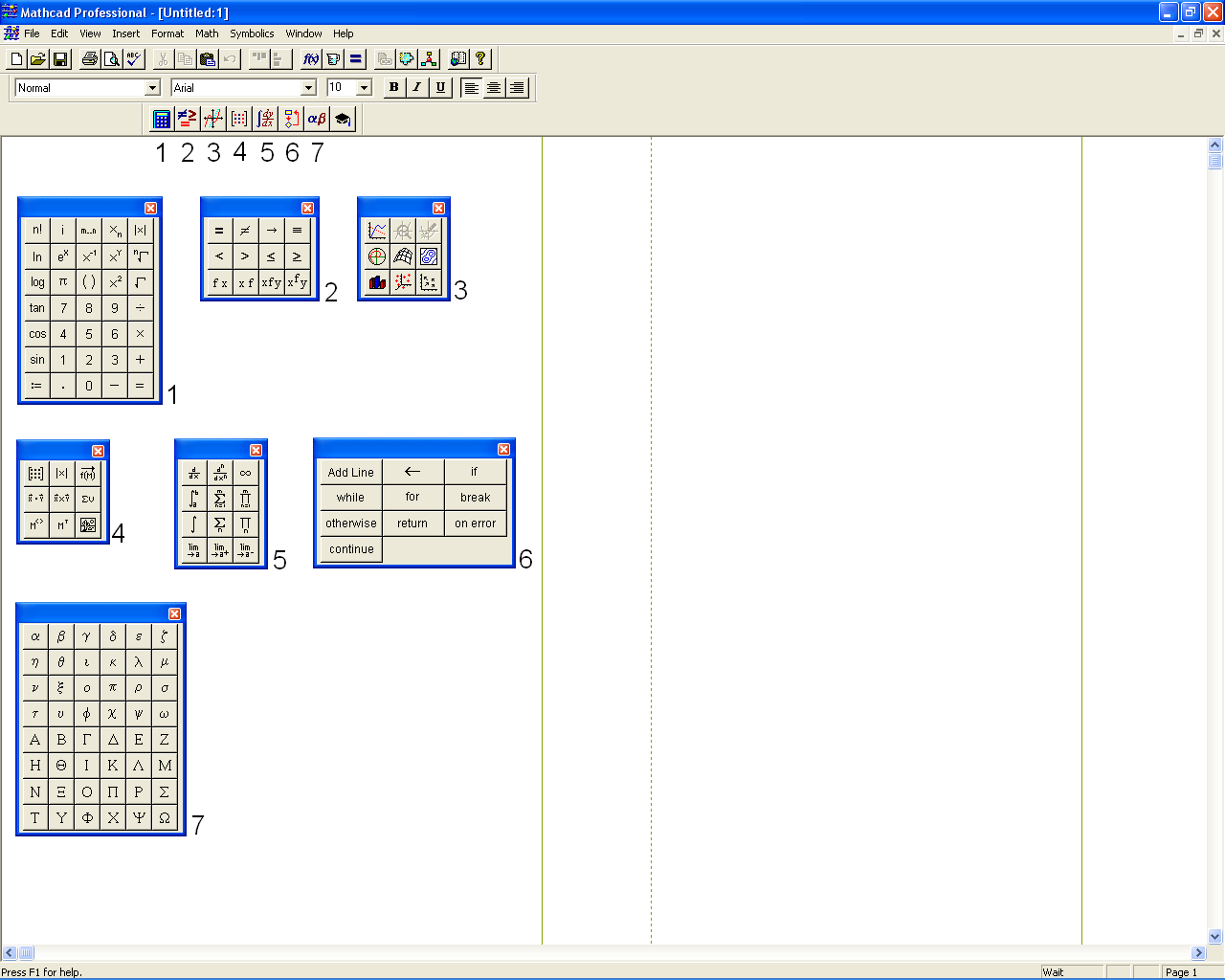
Task: Insert a vector field plot from the Graph palette
Action: click(x=429, y=282)
